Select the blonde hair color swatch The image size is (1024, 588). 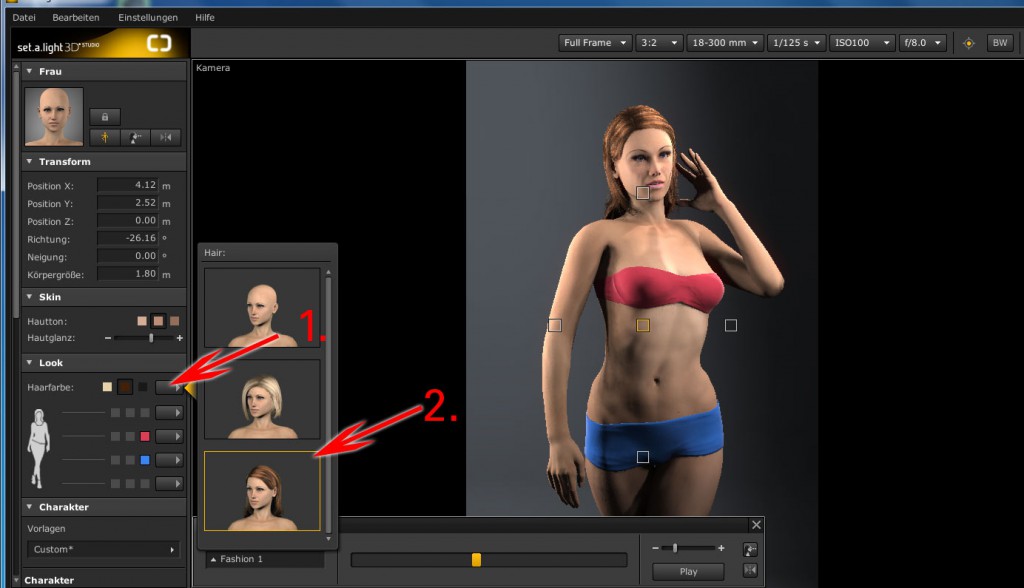pyautogui.click(x=108, y=387)
